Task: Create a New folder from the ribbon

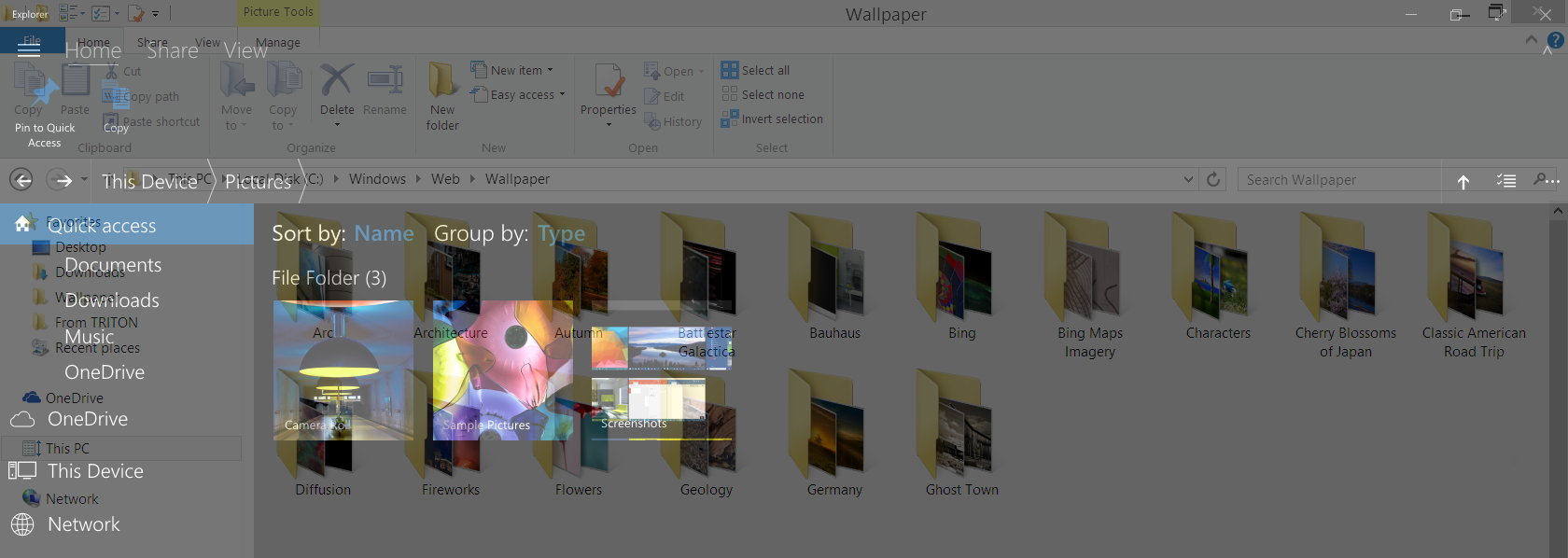Action: [442, 96]
